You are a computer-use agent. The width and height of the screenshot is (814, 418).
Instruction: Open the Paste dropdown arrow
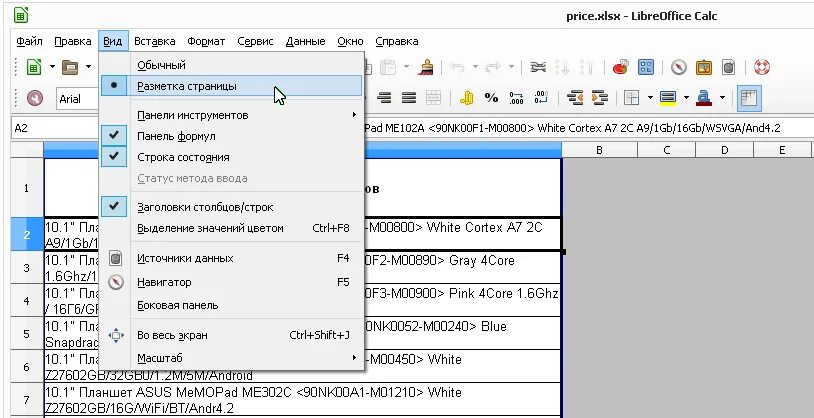coord(406,67)
